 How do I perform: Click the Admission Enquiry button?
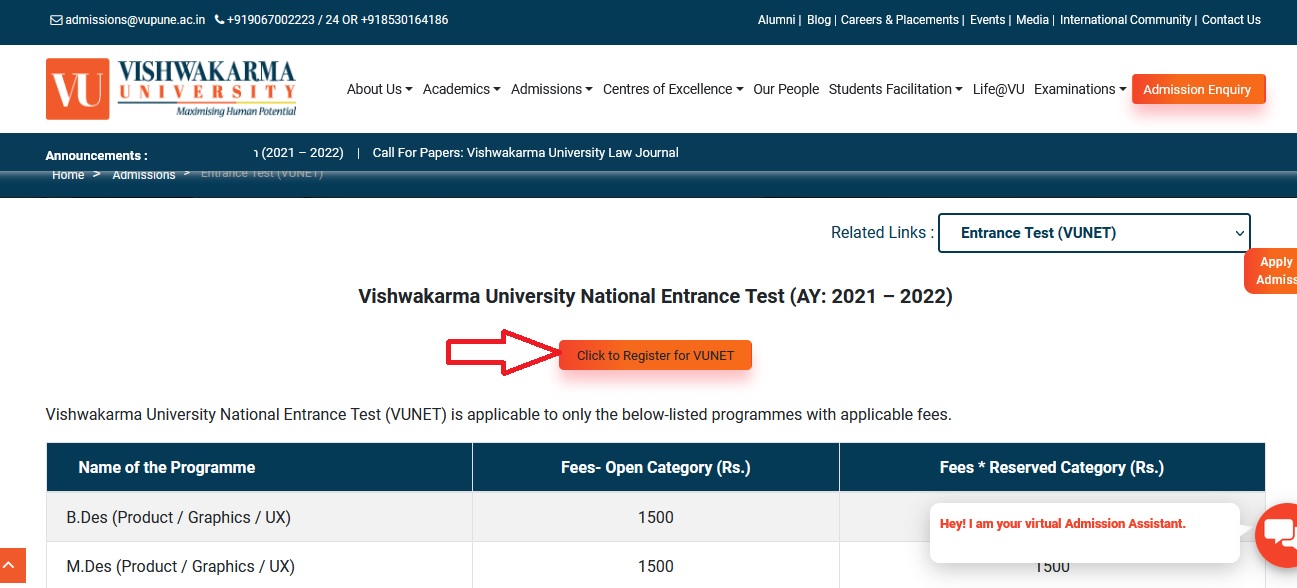click(1198, 89)
